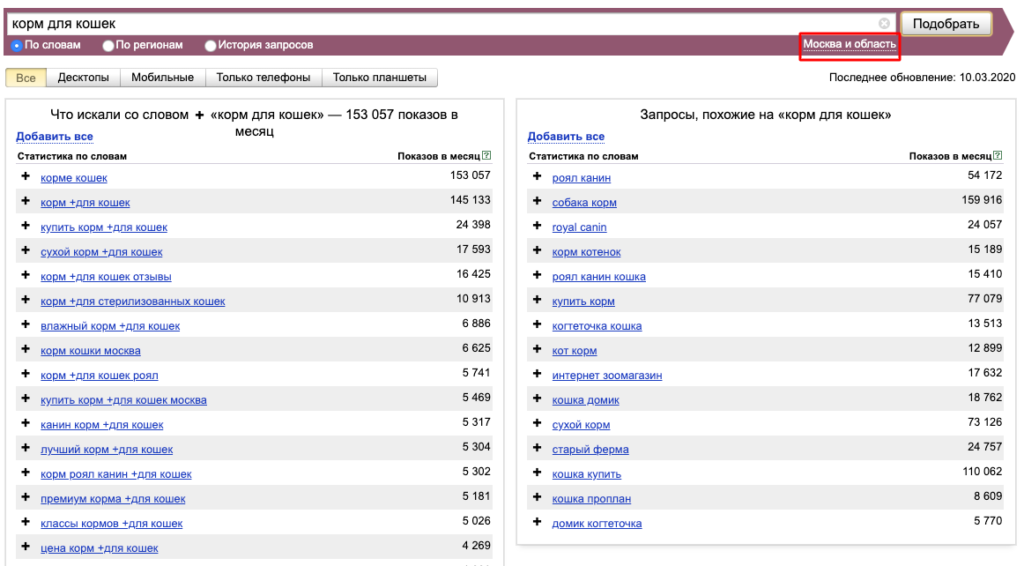1024x566 pixels.
Task: Switch to the 'Все' devices tab
Action: coord(26,78)
